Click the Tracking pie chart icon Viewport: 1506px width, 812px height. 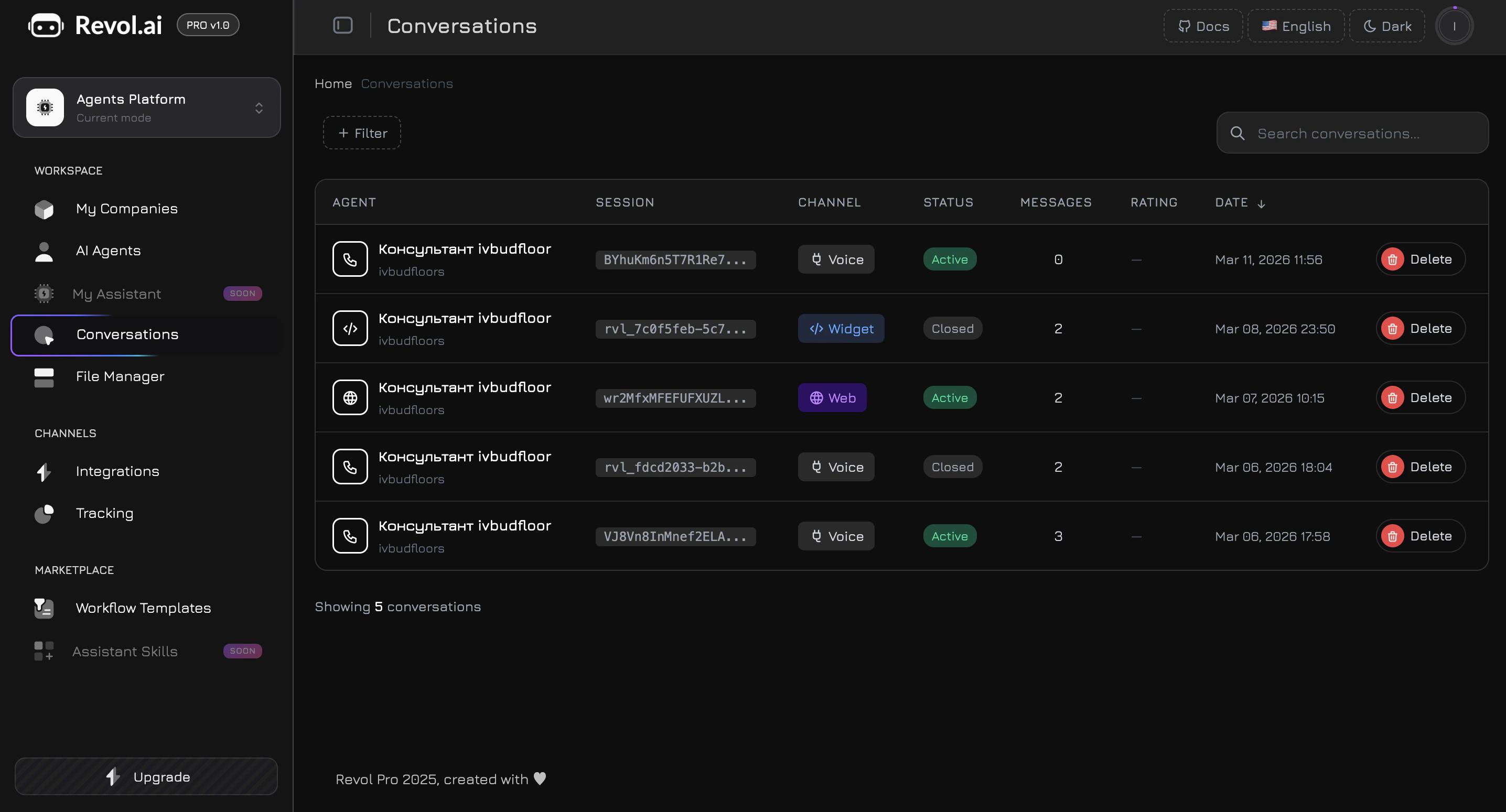pyautogui.click(x=44, y=514)
